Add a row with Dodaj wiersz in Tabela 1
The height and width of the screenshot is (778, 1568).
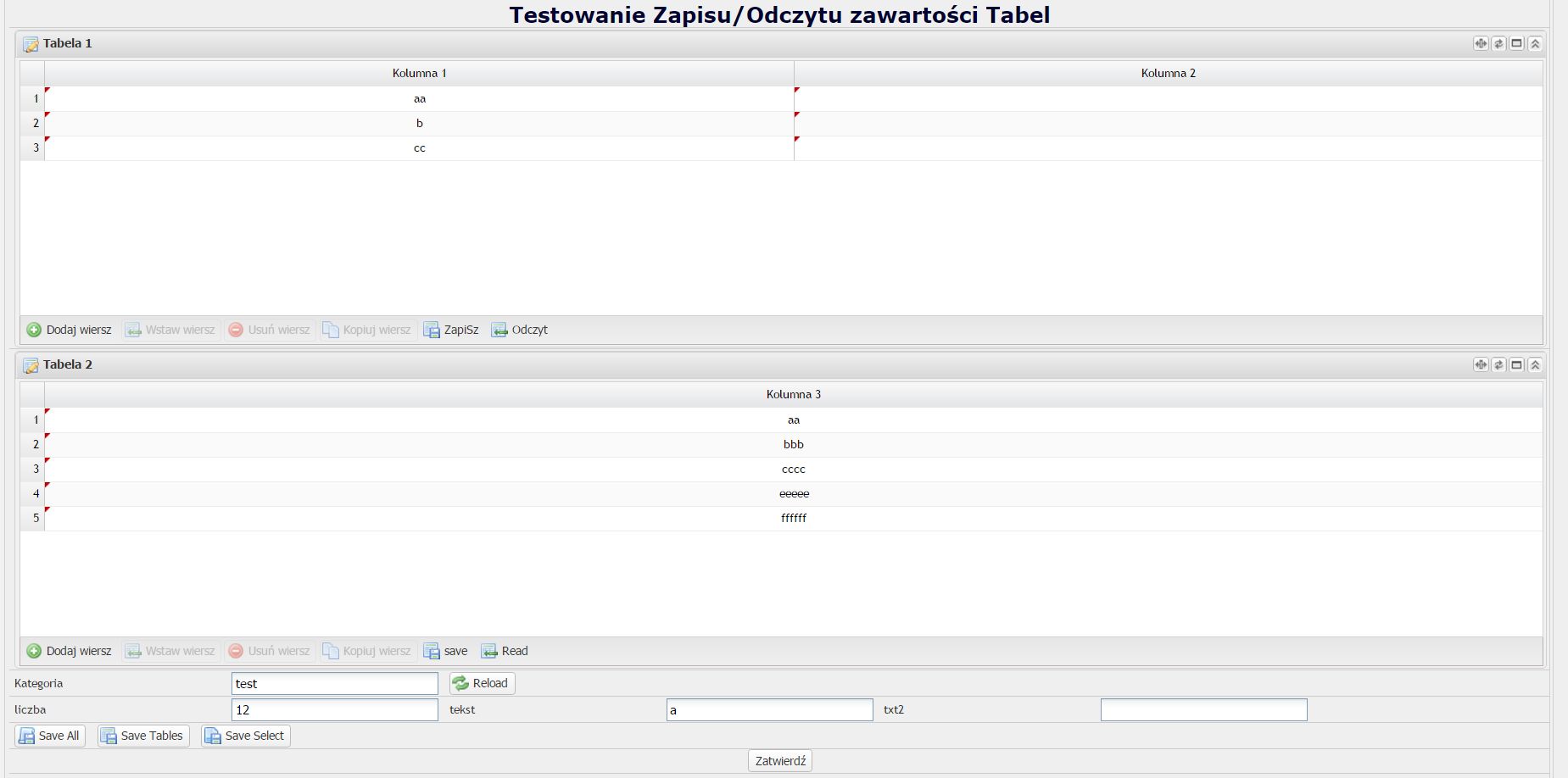[x=70, y=330]
